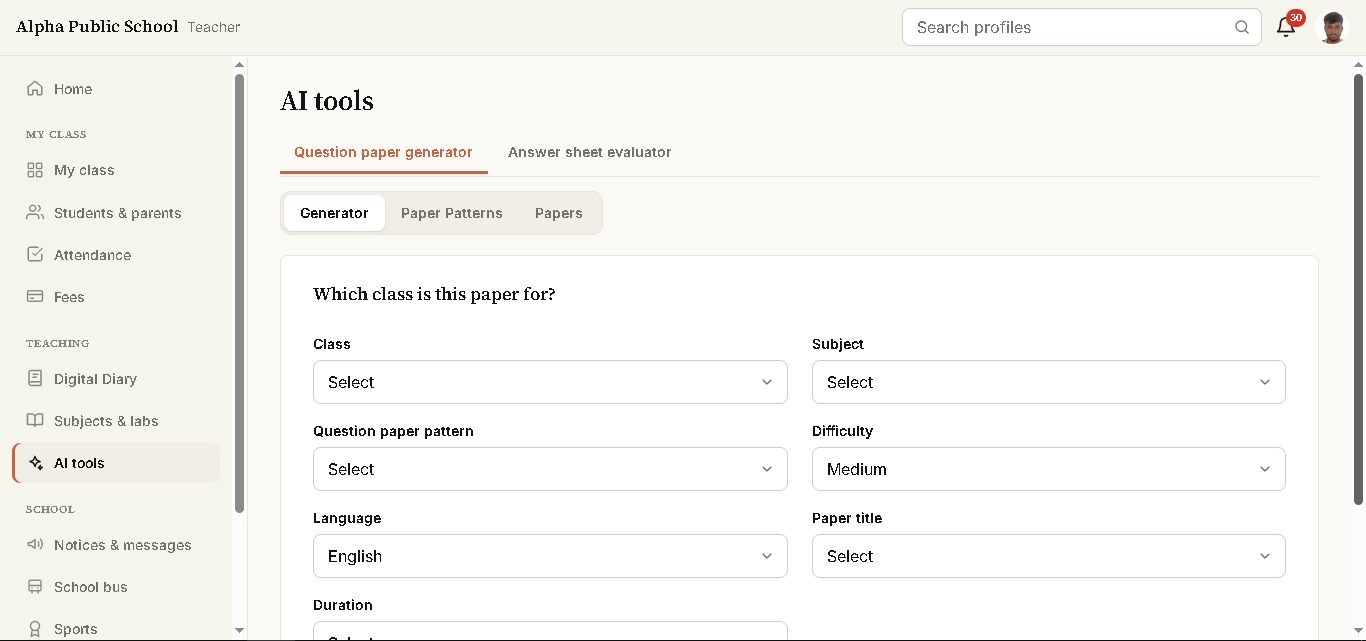Click the Home icon in sidebar
Screen dimensions: 1366x641
pyautogui.click(x=35, y=89)
